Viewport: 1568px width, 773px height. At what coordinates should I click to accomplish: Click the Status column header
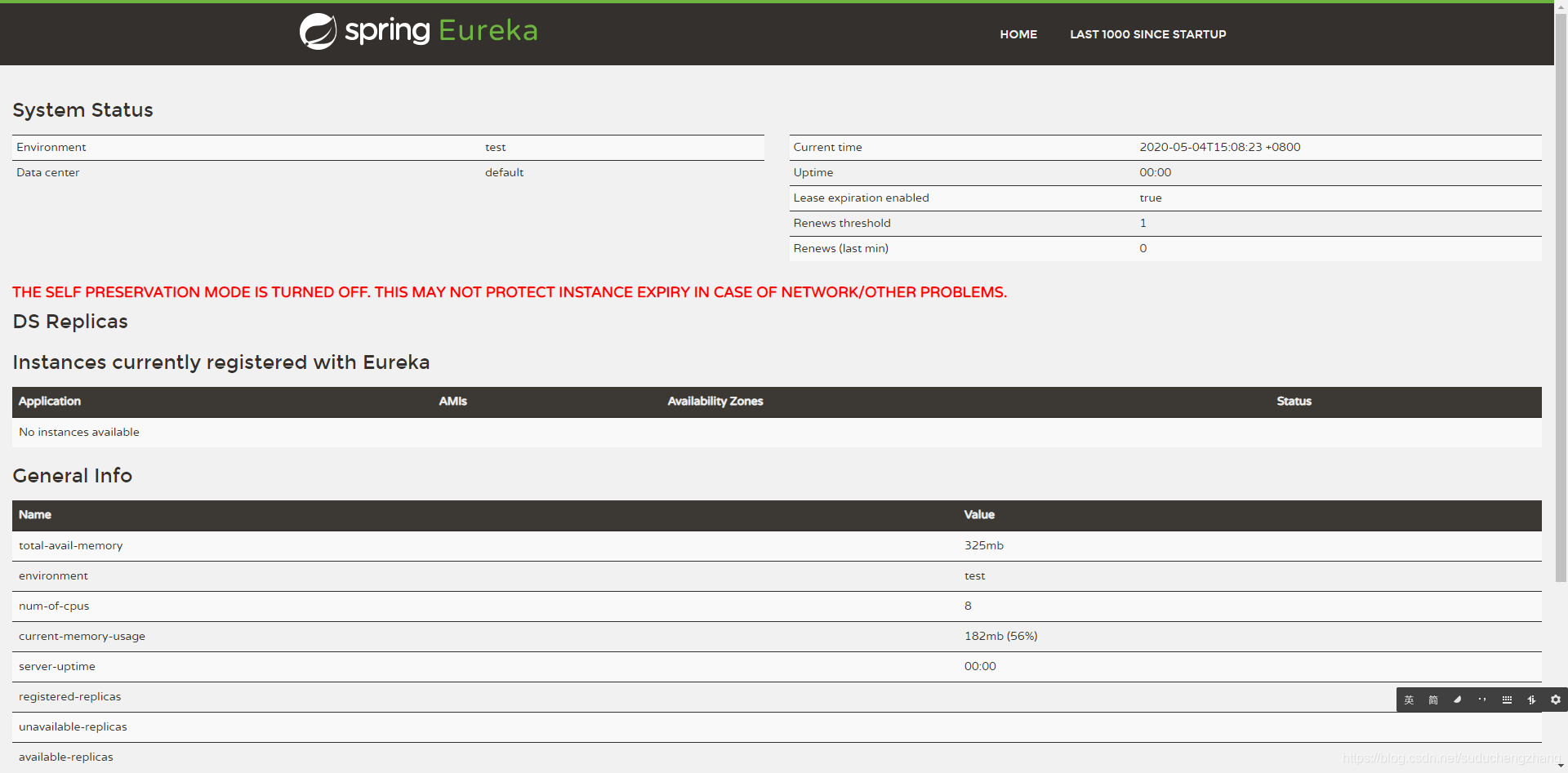(x=1294, y=402)
